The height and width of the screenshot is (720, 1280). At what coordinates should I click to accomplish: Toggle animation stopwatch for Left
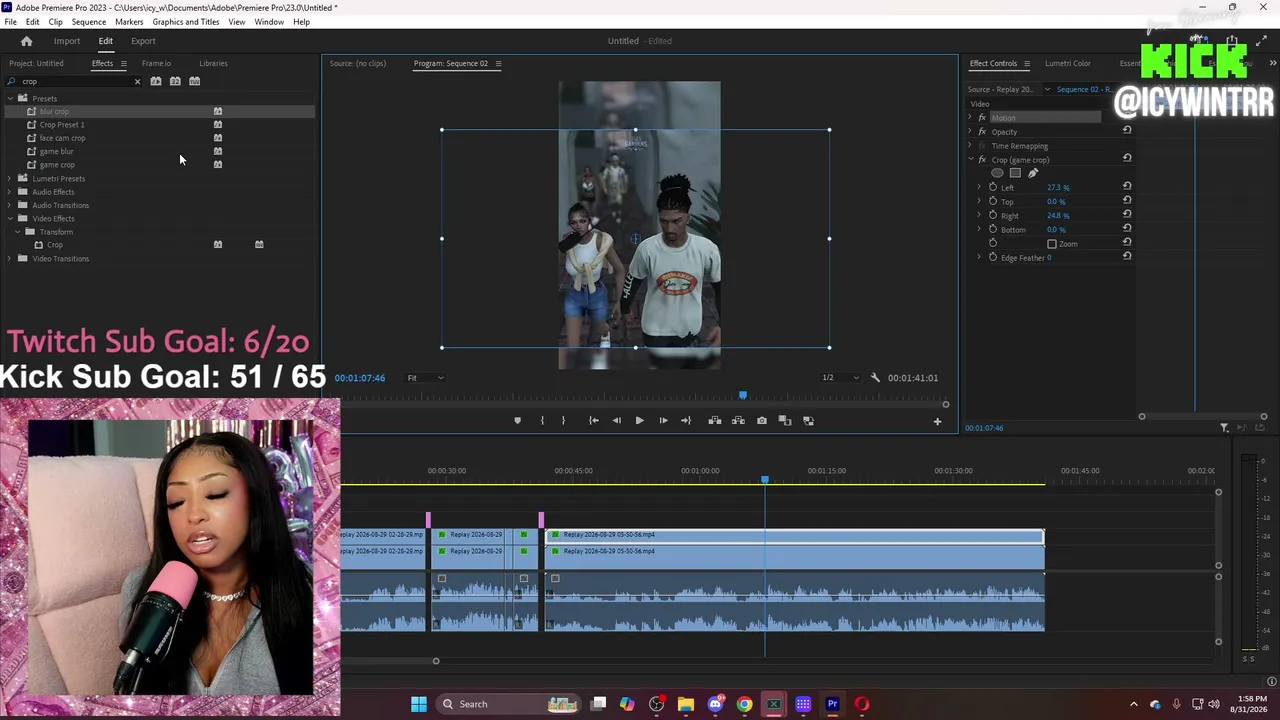pos(993,187)
